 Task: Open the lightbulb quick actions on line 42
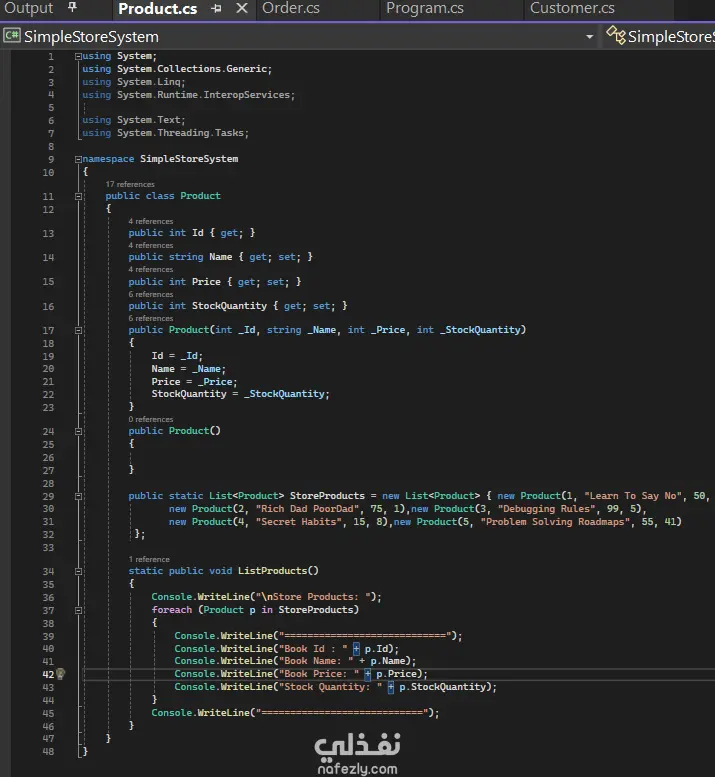click(x=60, y=674)
